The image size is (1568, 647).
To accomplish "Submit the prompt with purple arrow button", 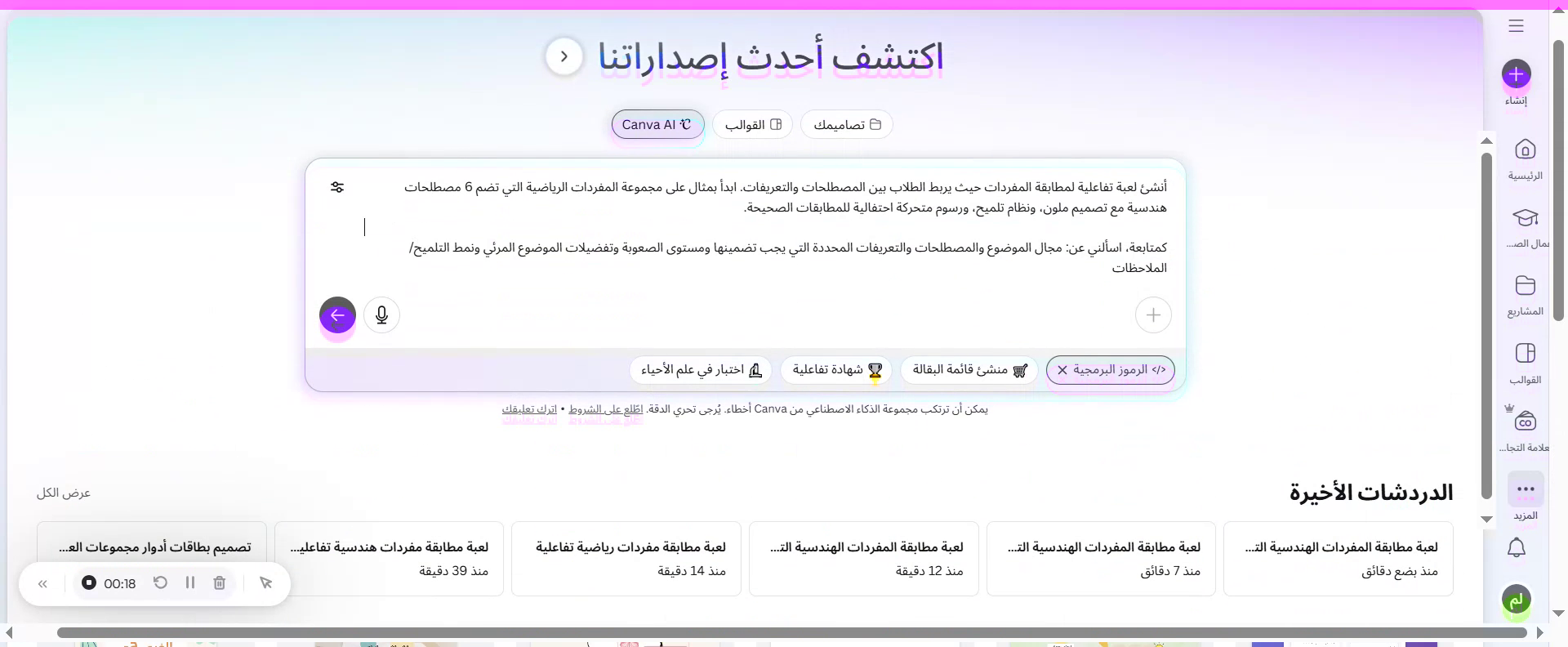I will click(x=337, y=315).
